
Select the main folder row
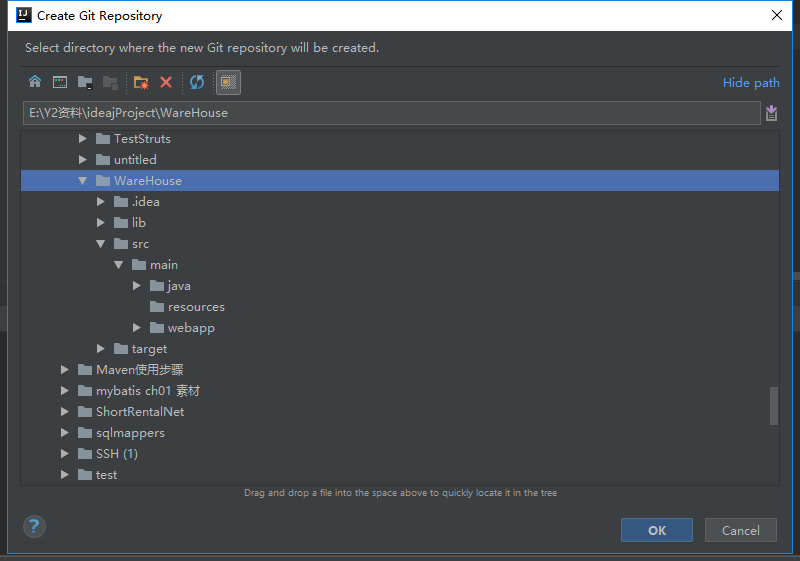(399, 265)
